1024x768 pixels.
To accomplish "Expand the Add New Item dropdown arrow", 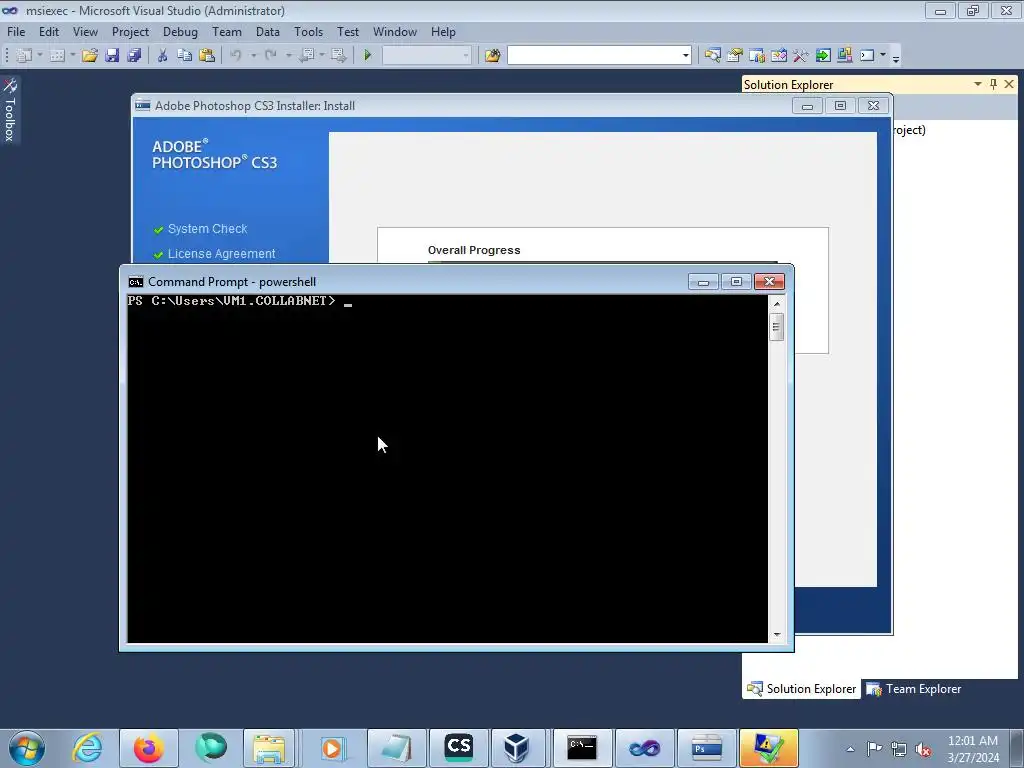I will tap(72, 56).
